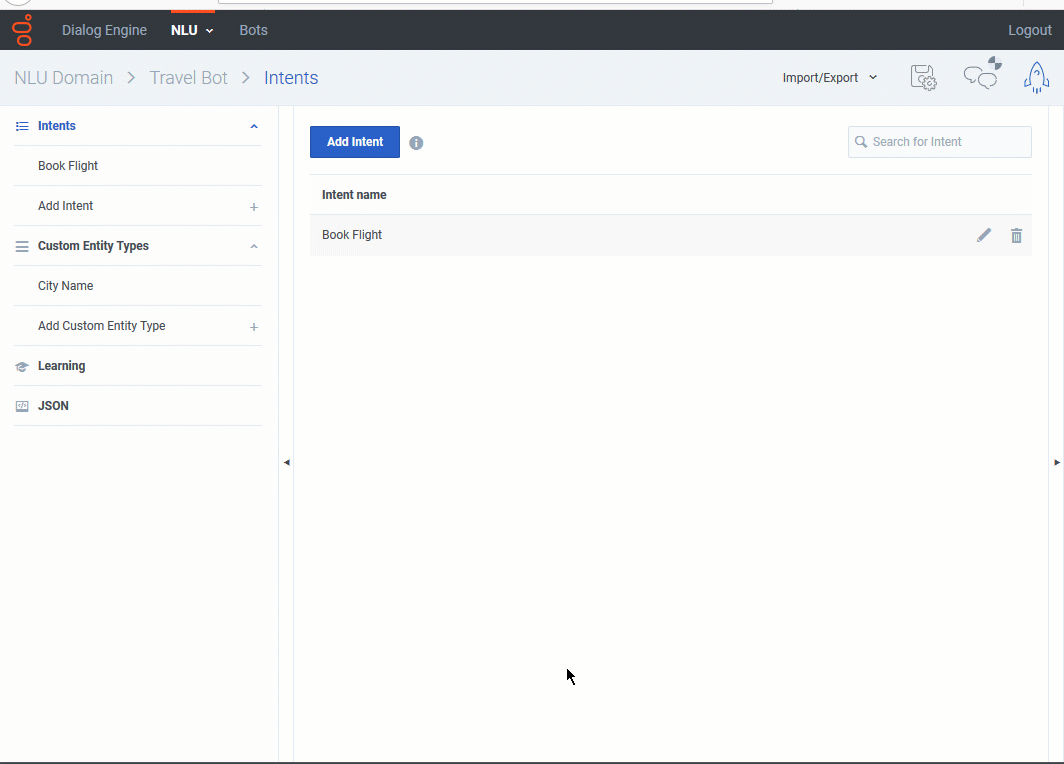Click the blue Add Intent button
The image size is (1064, 764).
(x=355, y=142)
